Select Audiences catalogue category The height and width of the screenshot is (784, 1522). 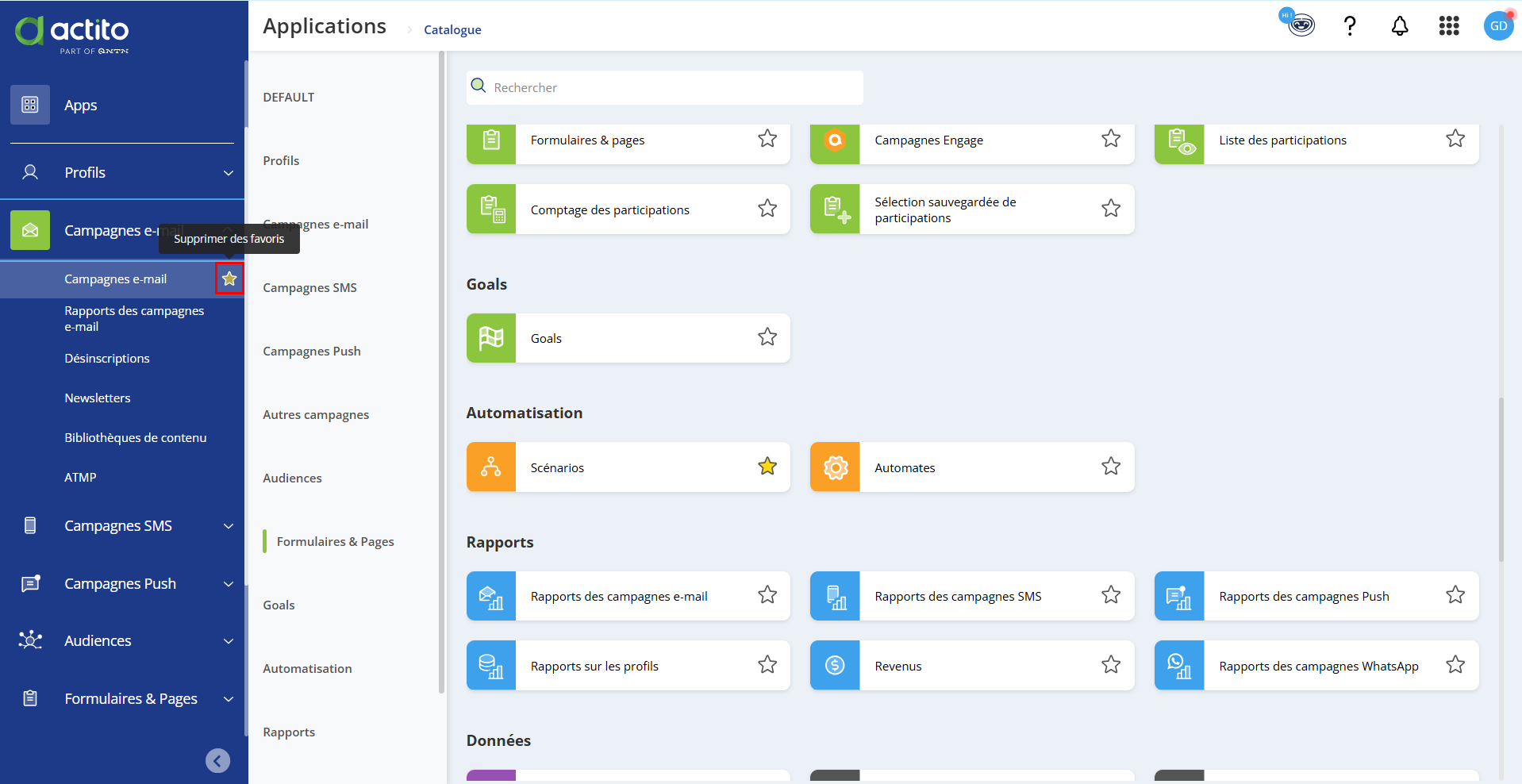click(x=292, y=478)
